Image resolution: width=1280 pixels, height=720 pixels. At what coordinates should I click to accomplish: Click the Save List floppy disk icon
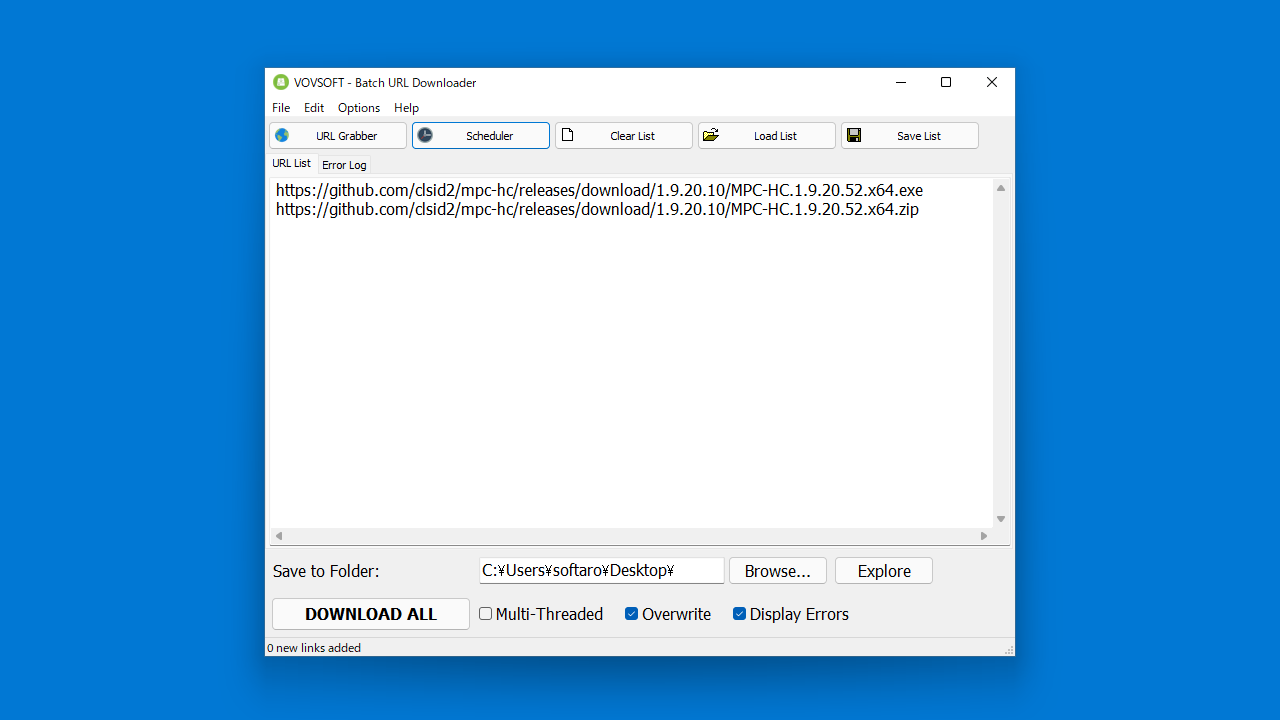[854, 135]
